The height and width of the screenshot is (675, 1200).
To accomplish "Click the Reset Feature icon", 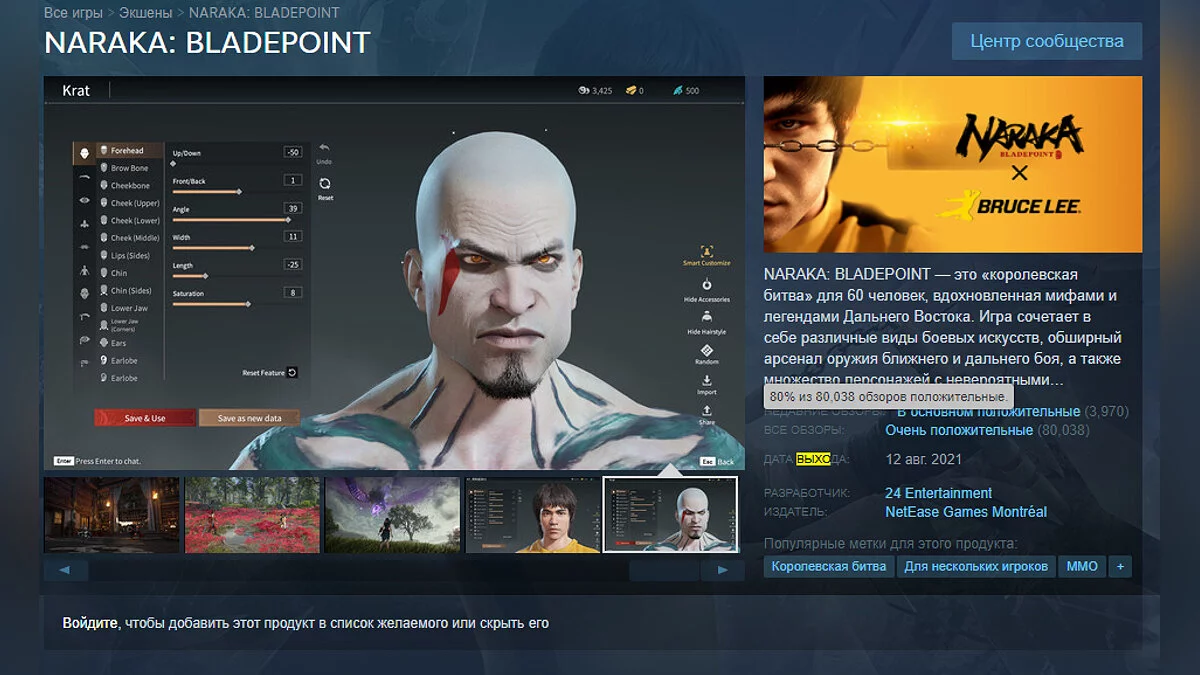I will pyautogui.click(x=292, y=372).
